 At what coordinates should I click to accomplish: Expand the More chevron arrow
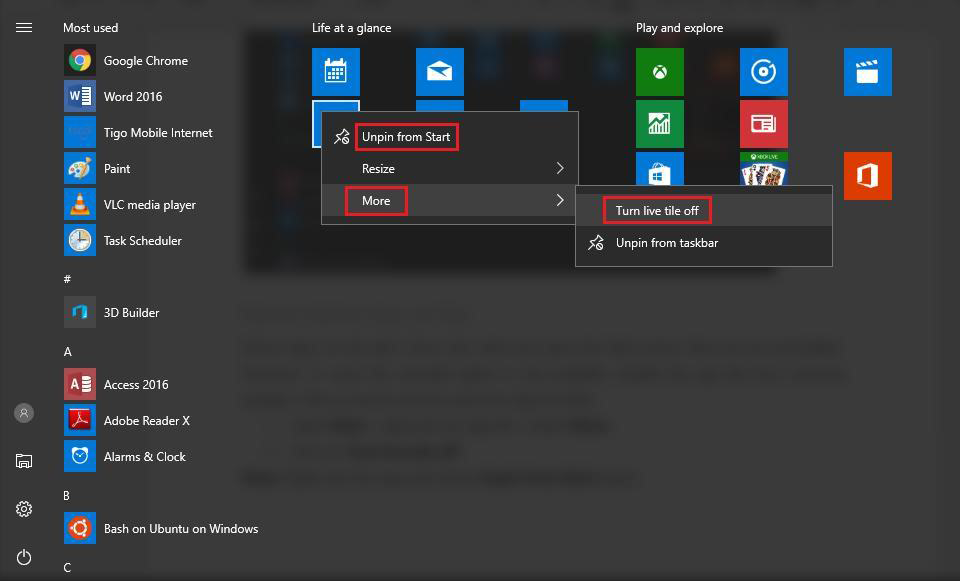tap(560, 200)
